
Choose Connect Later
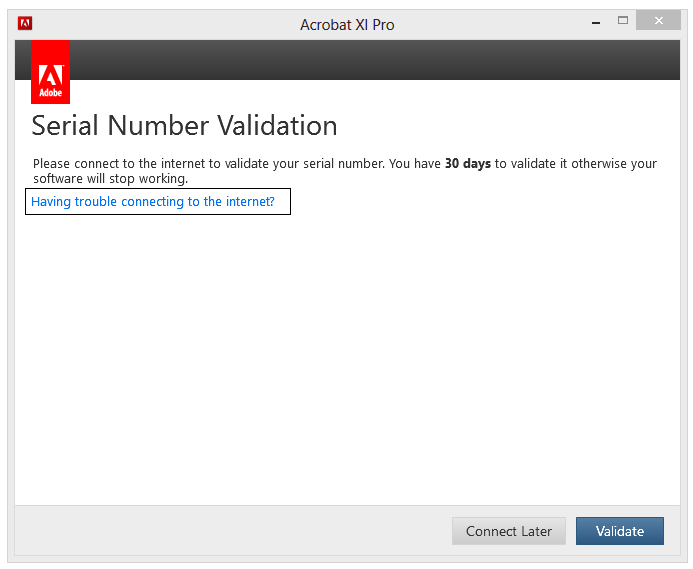[509, 531]
